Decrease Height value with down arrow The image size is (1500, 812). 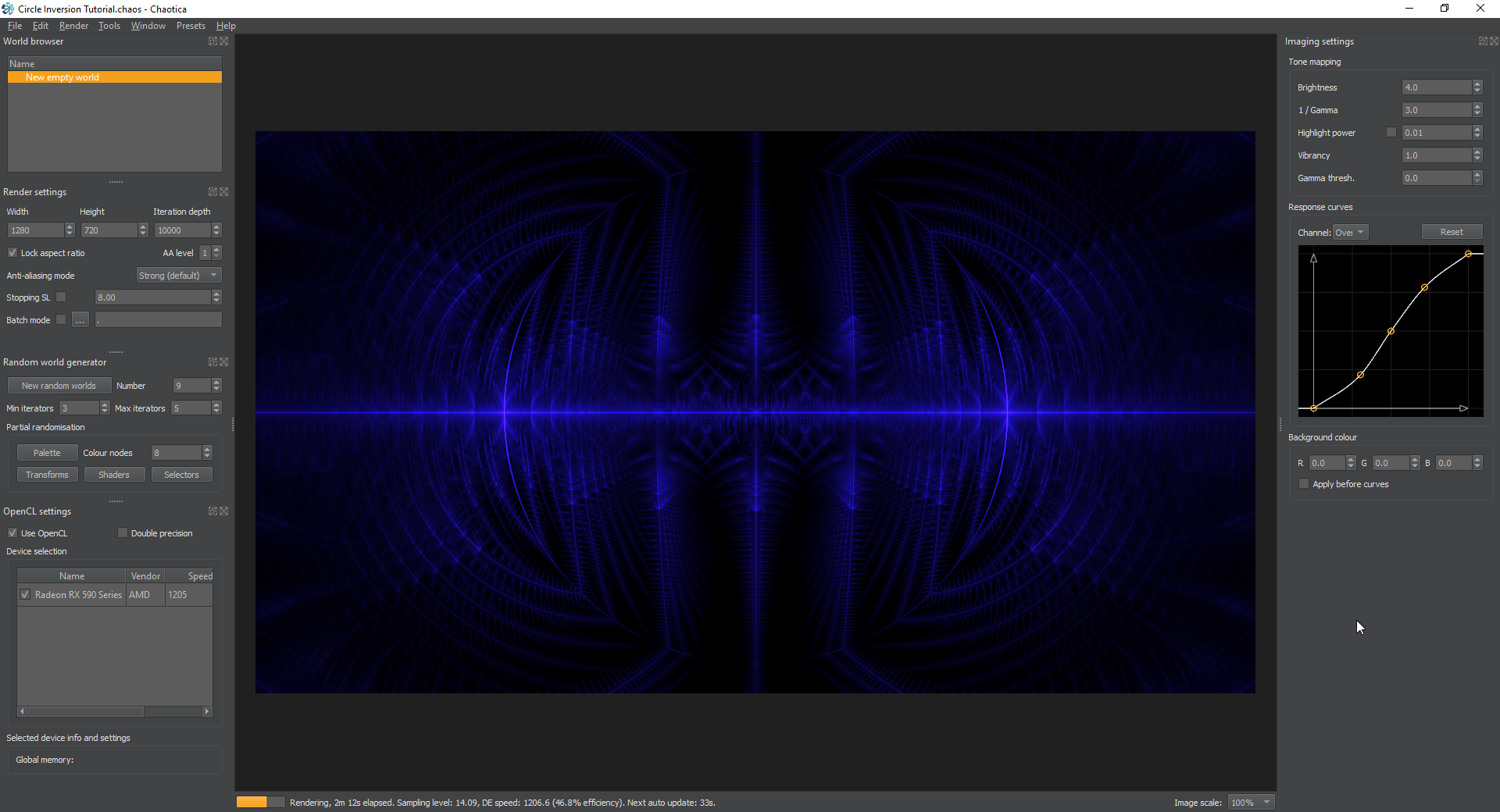(x=143, y=233)
